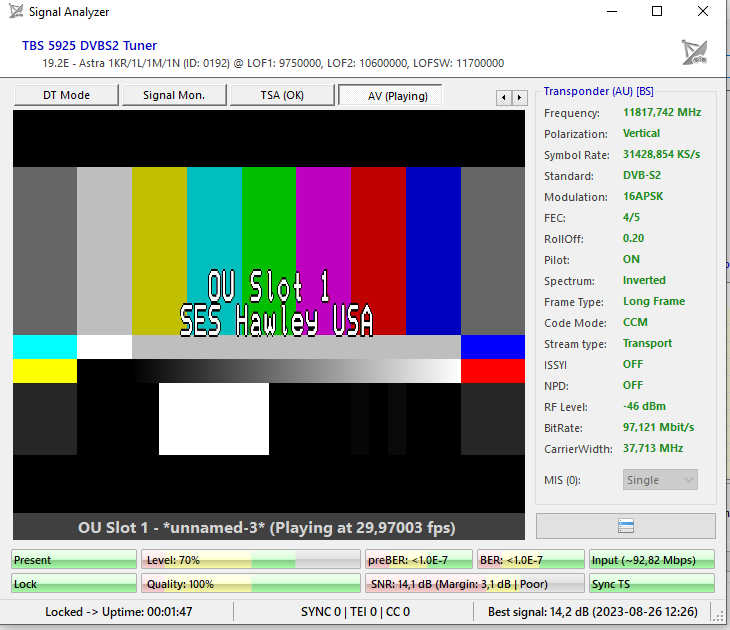Click the Quality 100% bar
This screenshot has width=730, height=630.
point(251,584)
